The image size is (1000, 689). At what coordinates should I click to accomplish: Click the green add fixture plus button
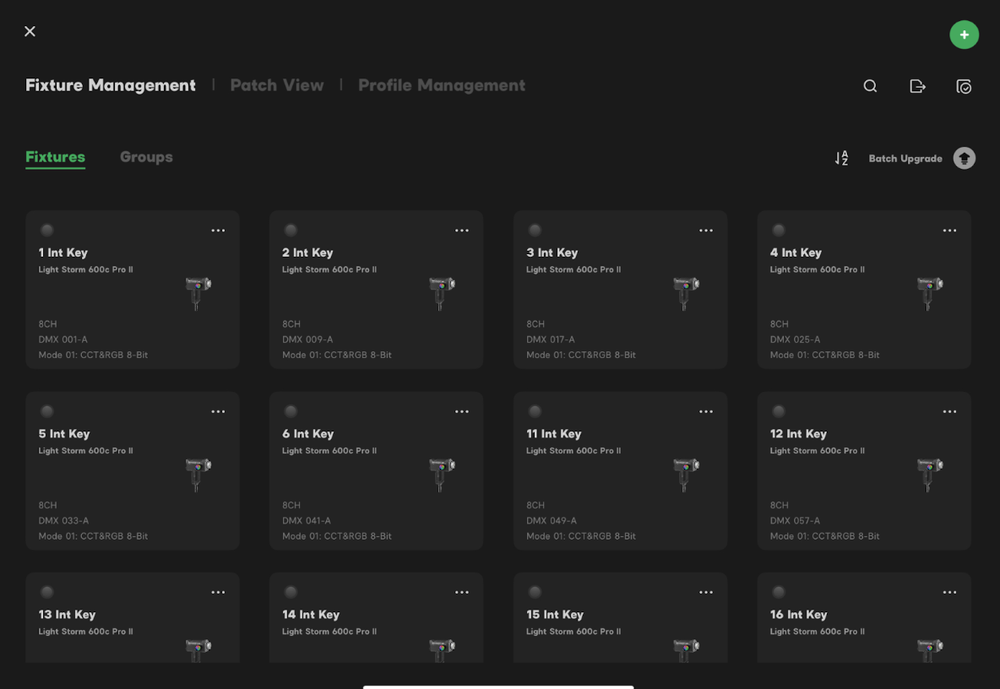(x=964, y=35)
